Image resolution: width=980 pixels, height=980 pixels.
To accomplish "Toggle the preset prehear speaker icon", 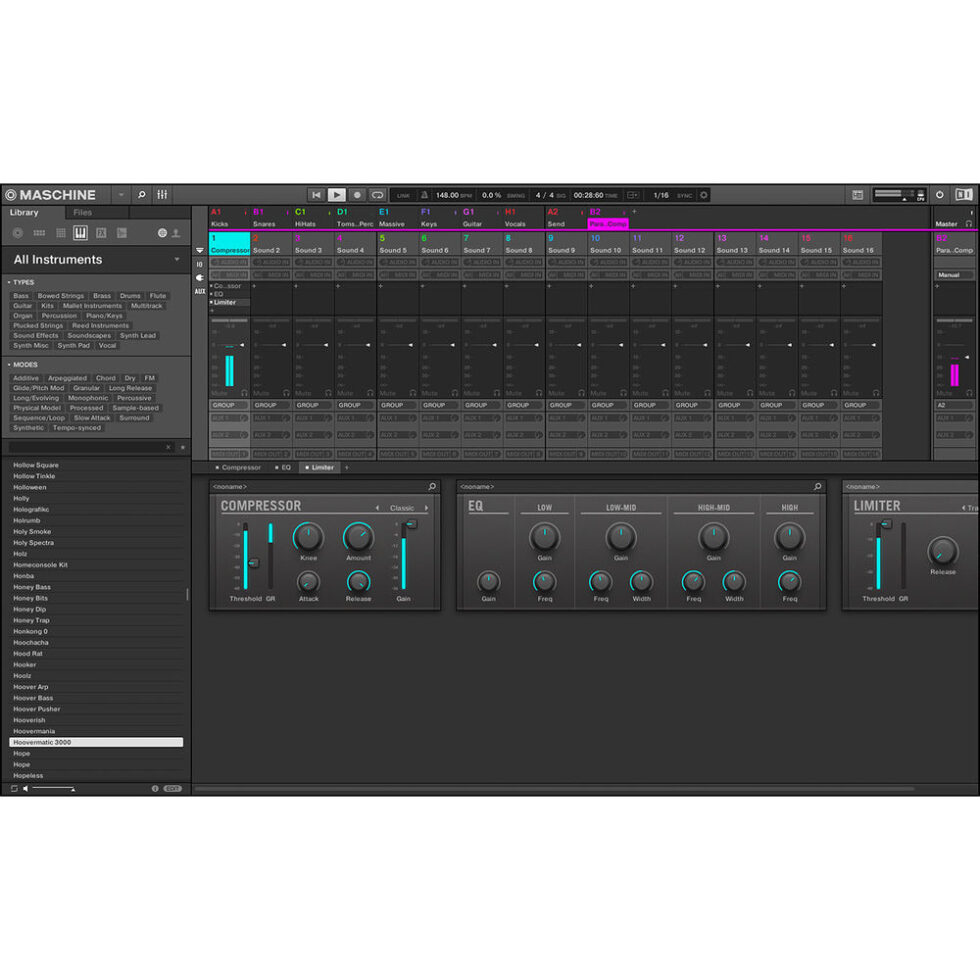I will (x=26, y=789).
